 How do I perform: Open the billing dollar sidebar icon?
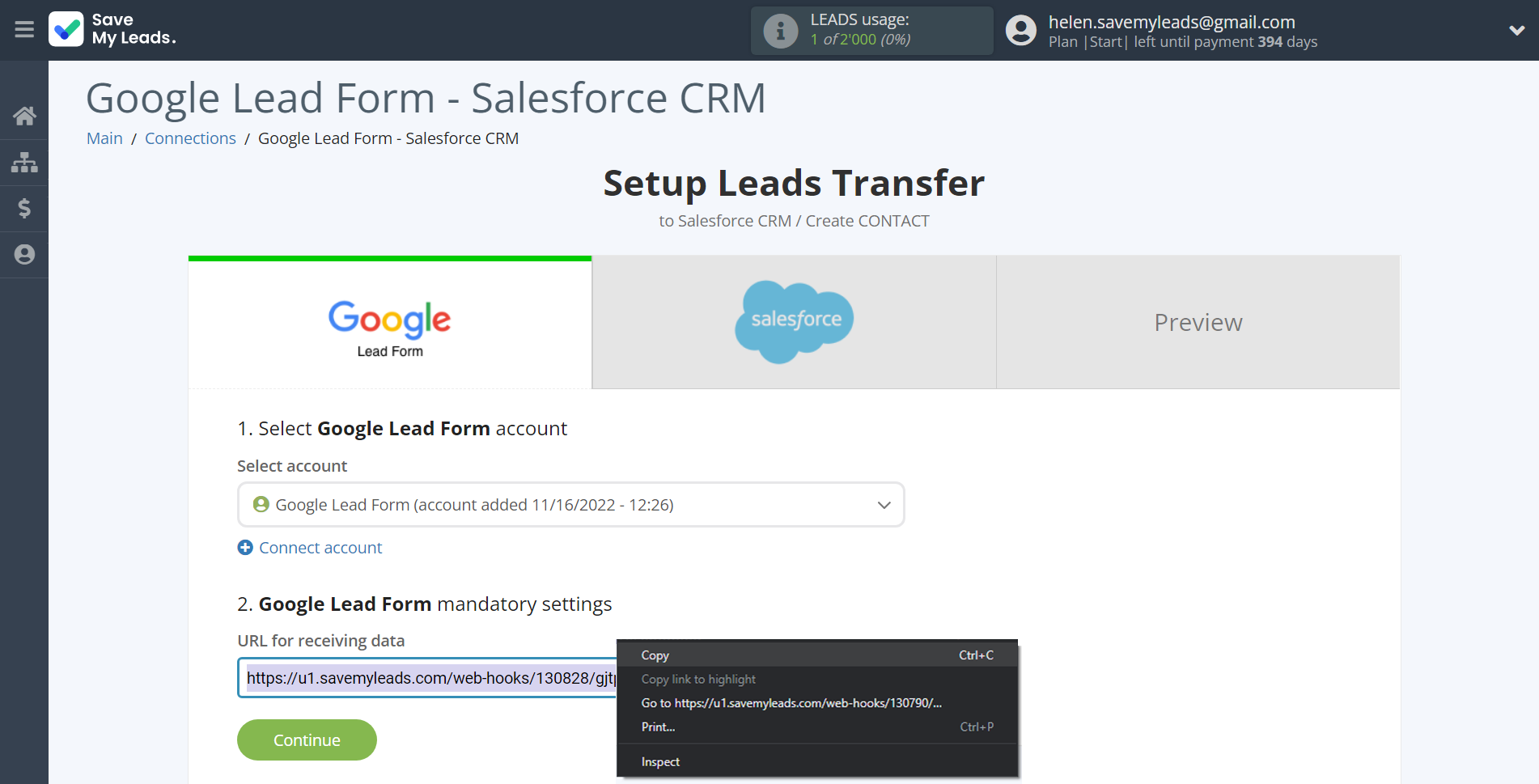(x=24, y=209)
